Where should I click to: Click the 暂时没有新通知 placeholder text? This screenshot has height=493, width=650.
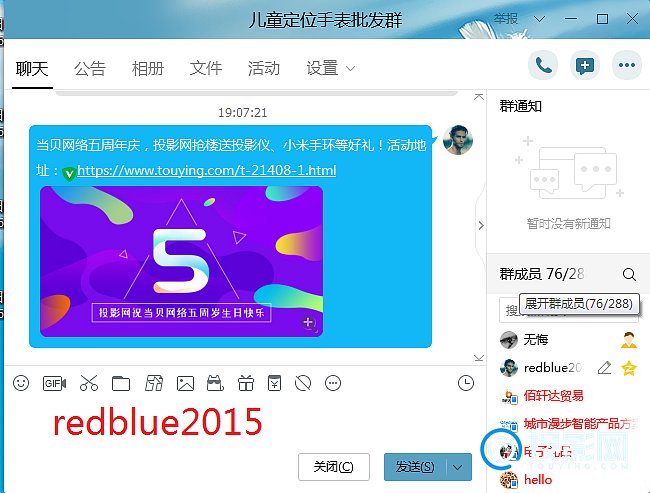(x=568, y=224)
